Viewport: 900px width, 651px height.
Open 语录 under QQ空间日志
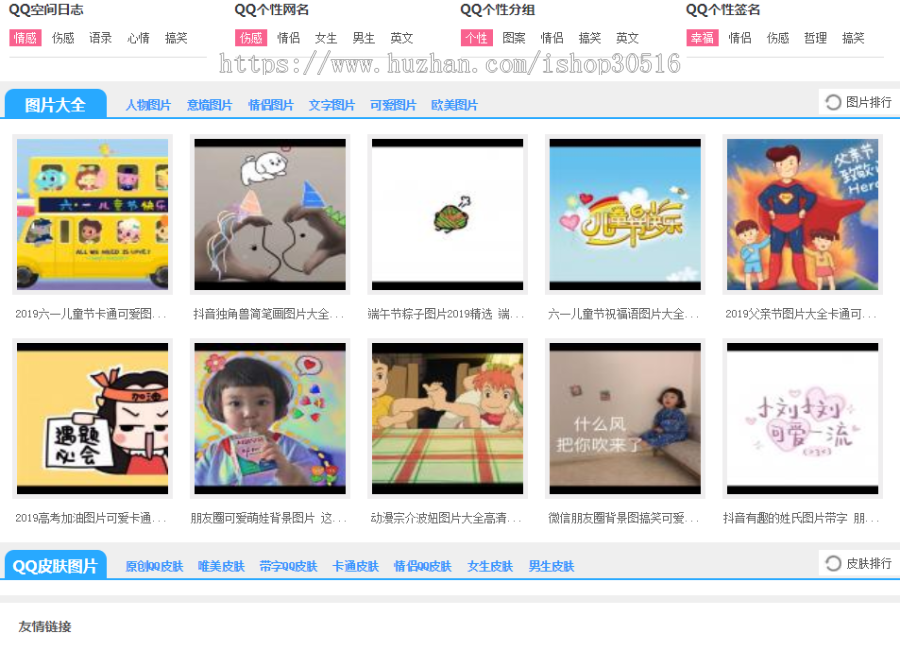tap(100, 38)
